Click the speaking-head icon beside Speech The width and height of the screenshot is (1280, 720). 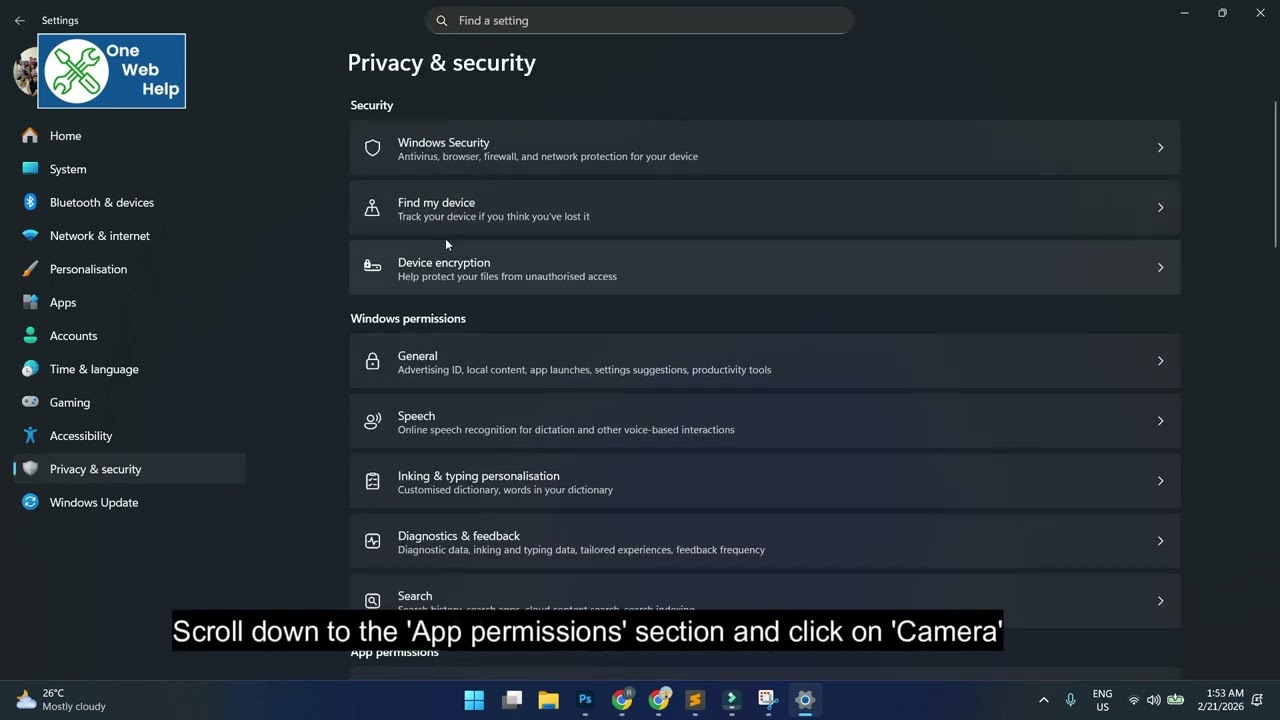372,421
